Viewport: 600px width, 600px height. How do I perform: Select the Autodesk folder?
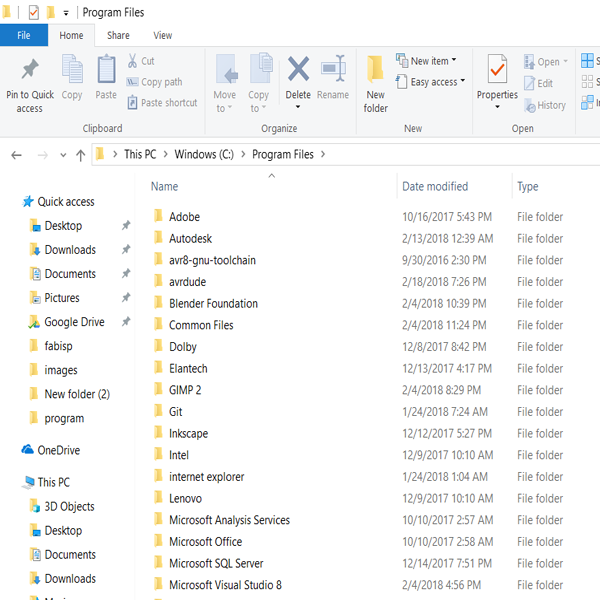click(x=190, y=238)
